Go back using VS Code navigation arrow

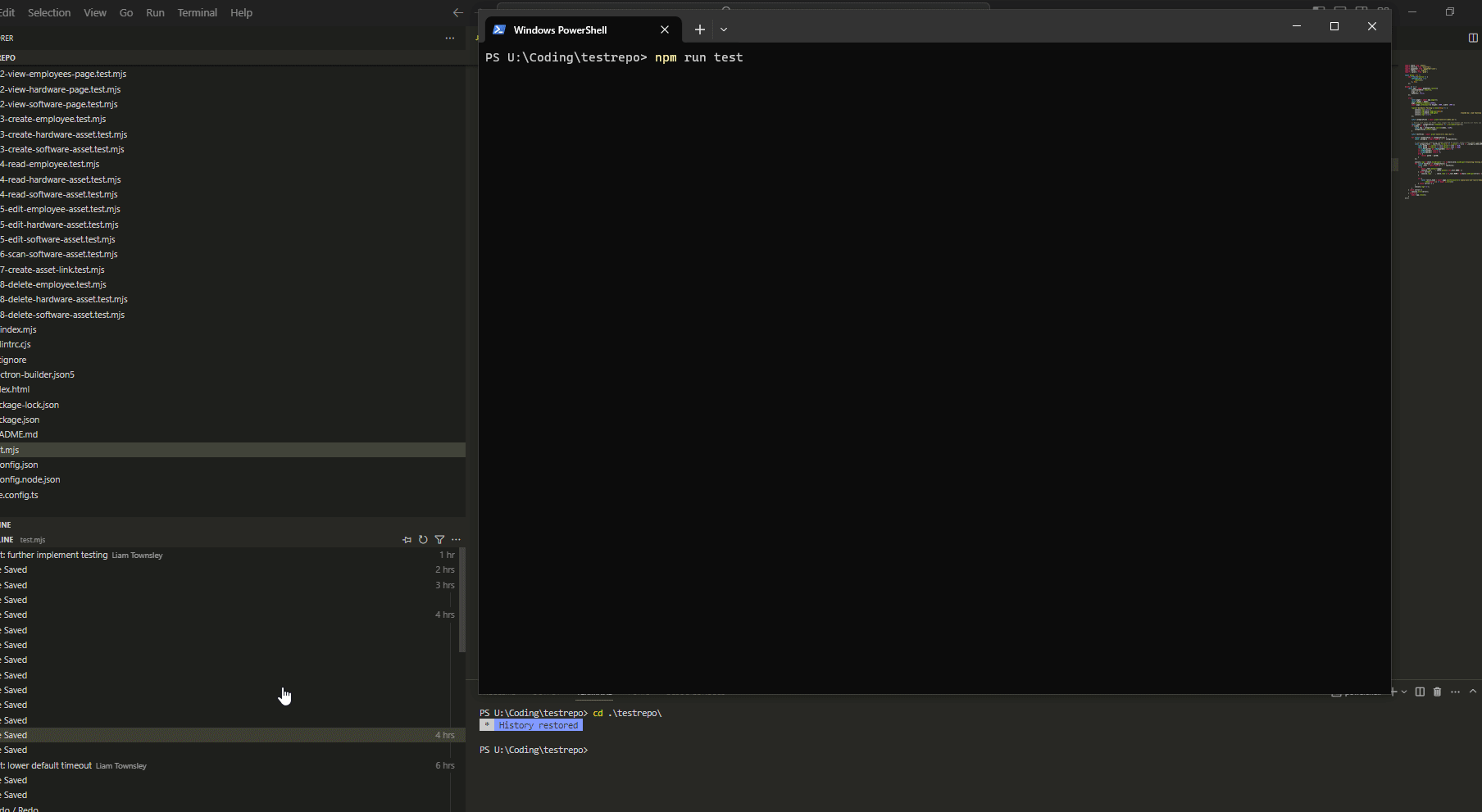tap(457, 12)
